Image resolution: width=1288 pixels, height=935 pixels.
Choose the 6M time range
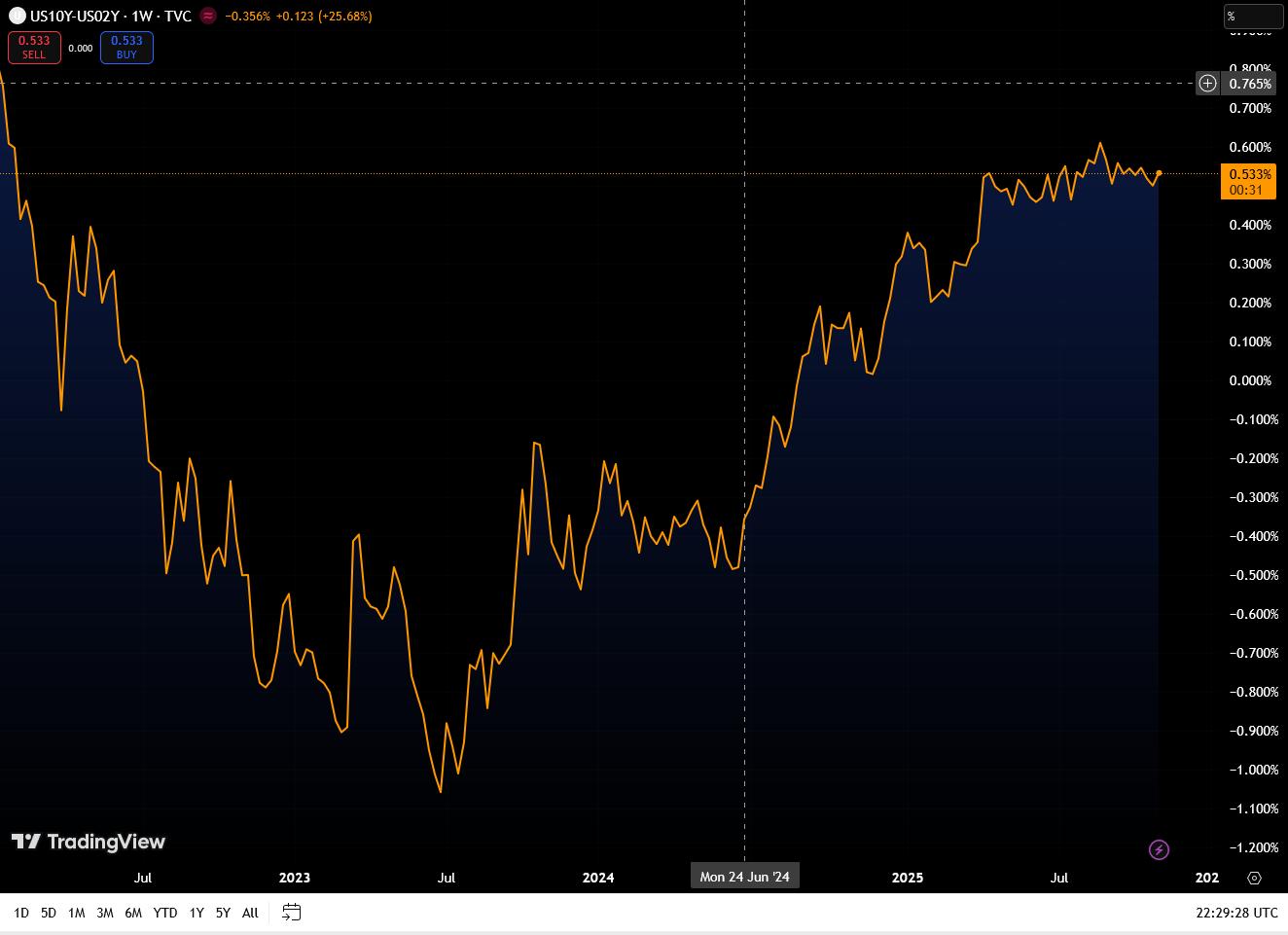tap(133, 913)
